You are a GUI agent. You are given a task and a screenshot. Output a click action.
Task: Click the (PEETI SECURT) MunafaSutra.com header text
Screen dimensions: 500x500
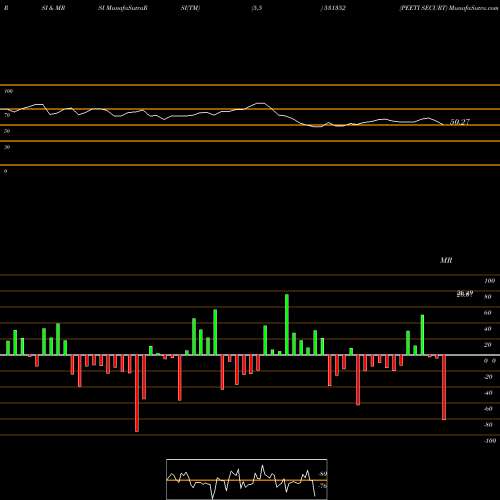pos(449,8)
